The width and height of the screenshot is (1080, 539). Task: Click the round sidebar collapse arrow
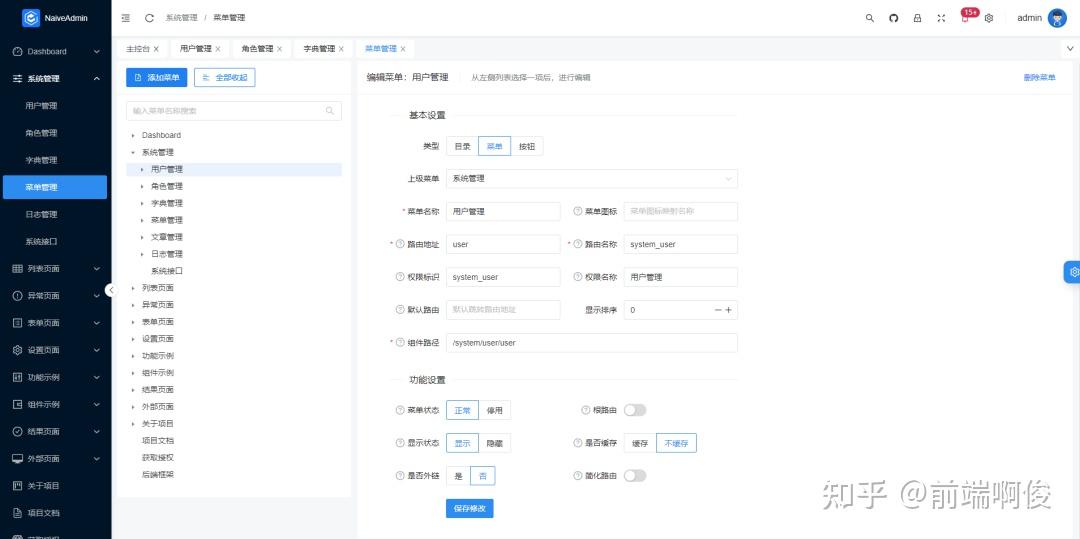[111, 290]
